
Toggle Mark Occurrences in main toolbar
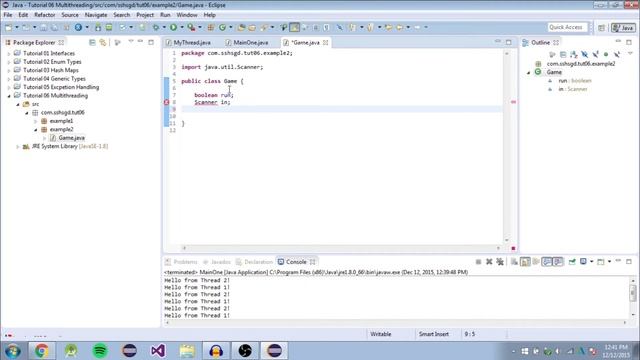tap(294, 27)
